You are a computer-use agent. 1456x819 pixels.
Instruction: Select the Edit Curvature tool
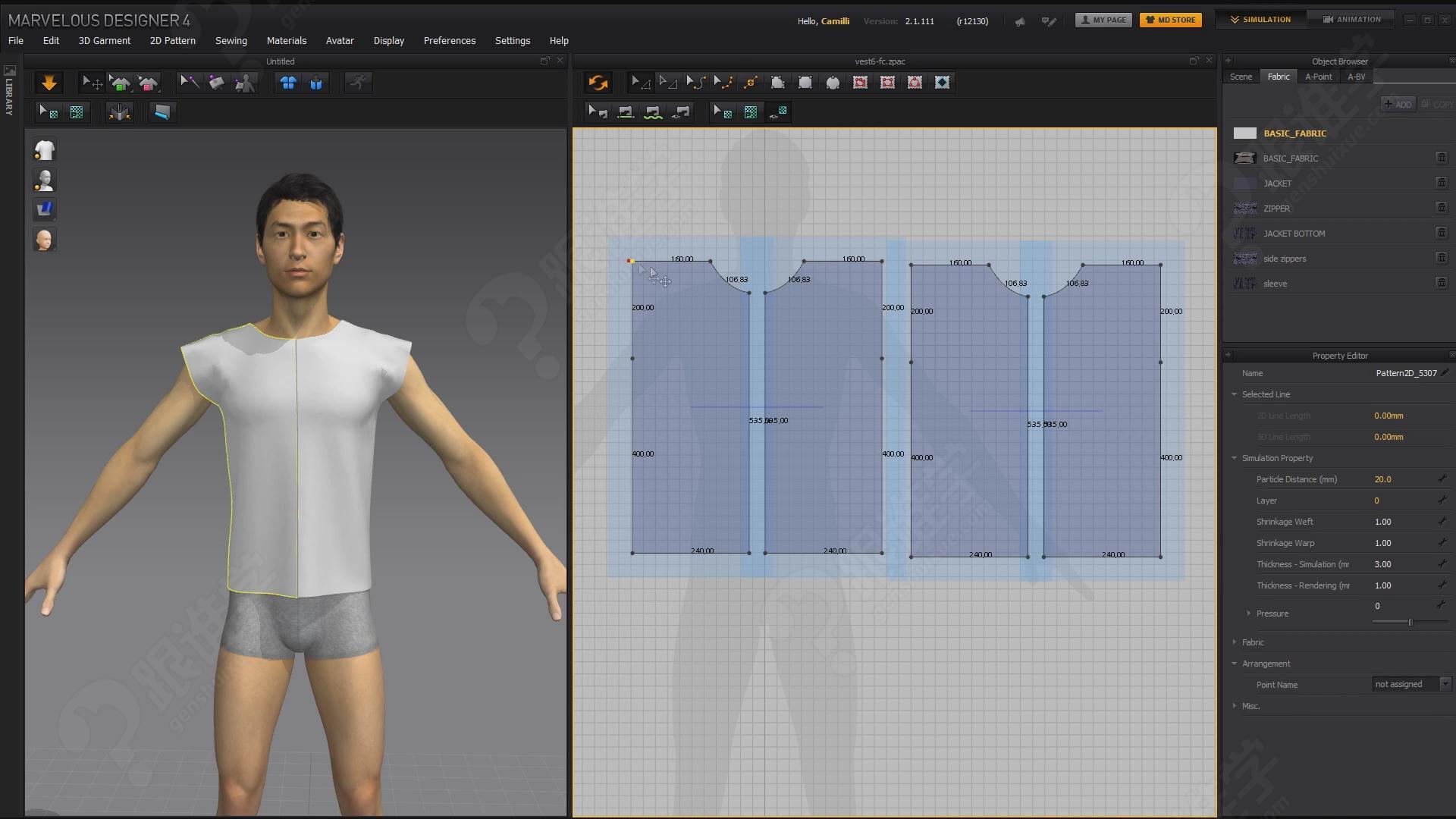pos(695,83)
